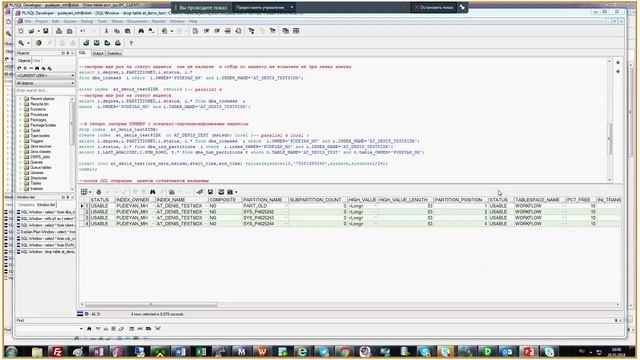
Task: Click the New file toolbar icon
Action: tap(21, 31)
